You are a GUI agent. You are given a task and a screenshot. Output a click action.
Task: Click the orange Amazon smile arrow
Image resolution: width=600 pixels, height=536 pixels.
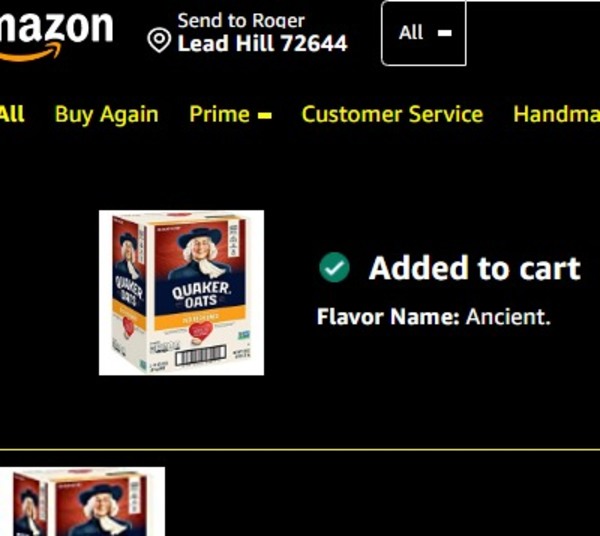[x=31, y=52]
